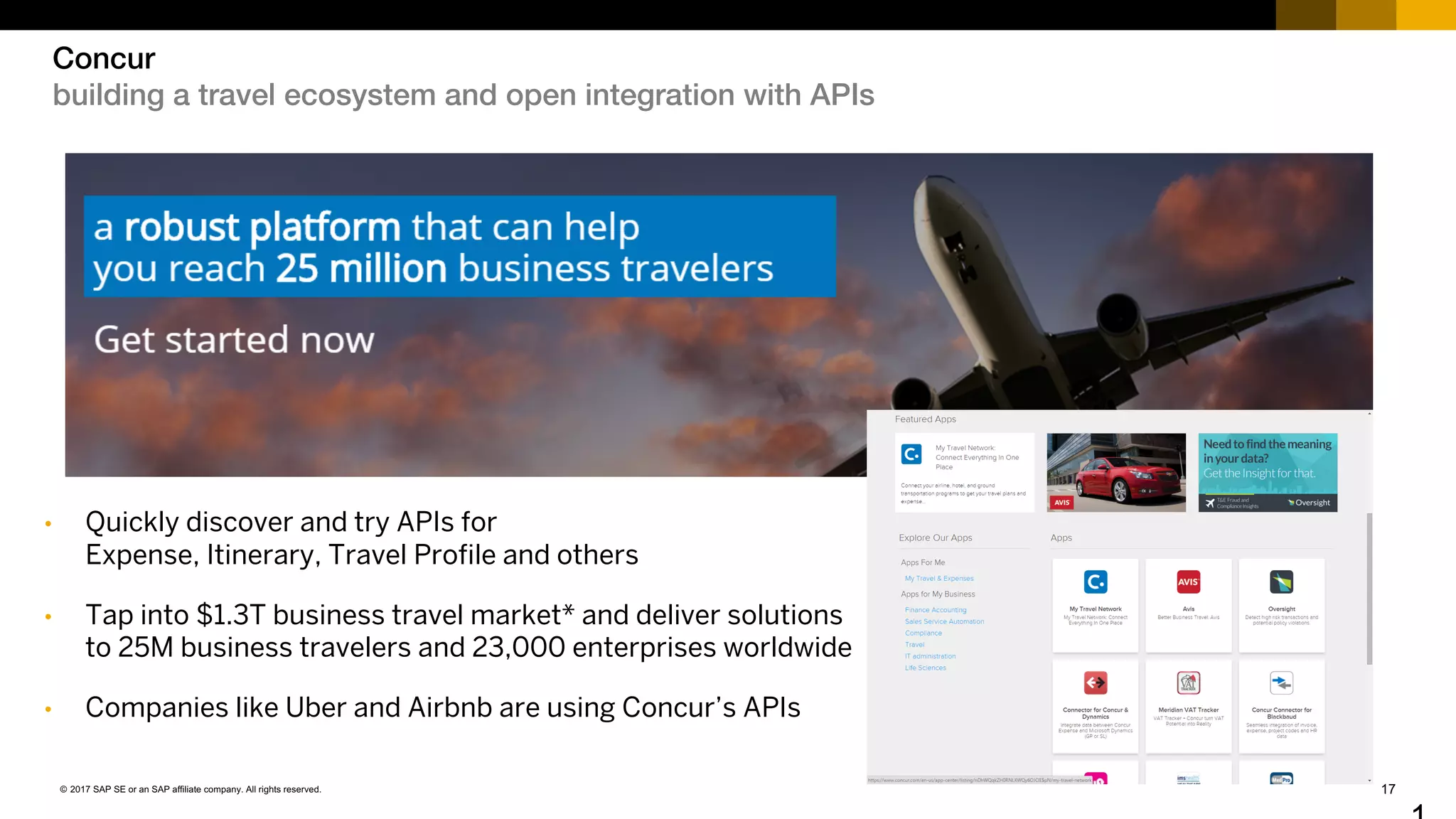
Task: Click the scrollbar up arrow in app center
Action: point(1369,414)
